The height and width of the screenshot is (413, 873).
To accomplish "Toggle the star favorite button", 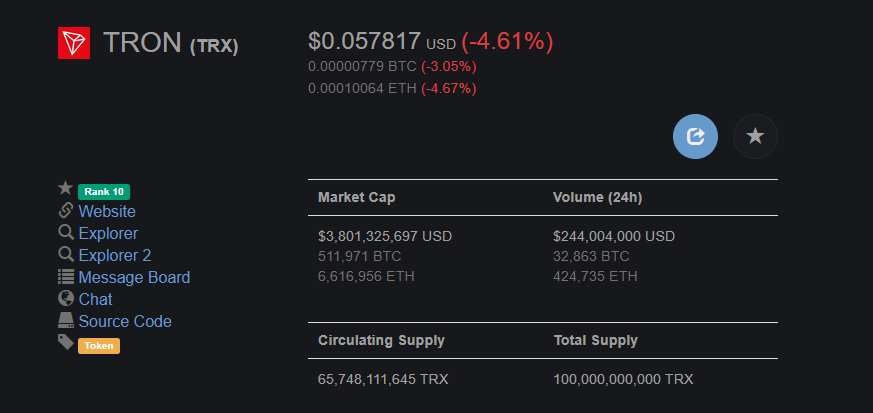I will click(755, 136).
